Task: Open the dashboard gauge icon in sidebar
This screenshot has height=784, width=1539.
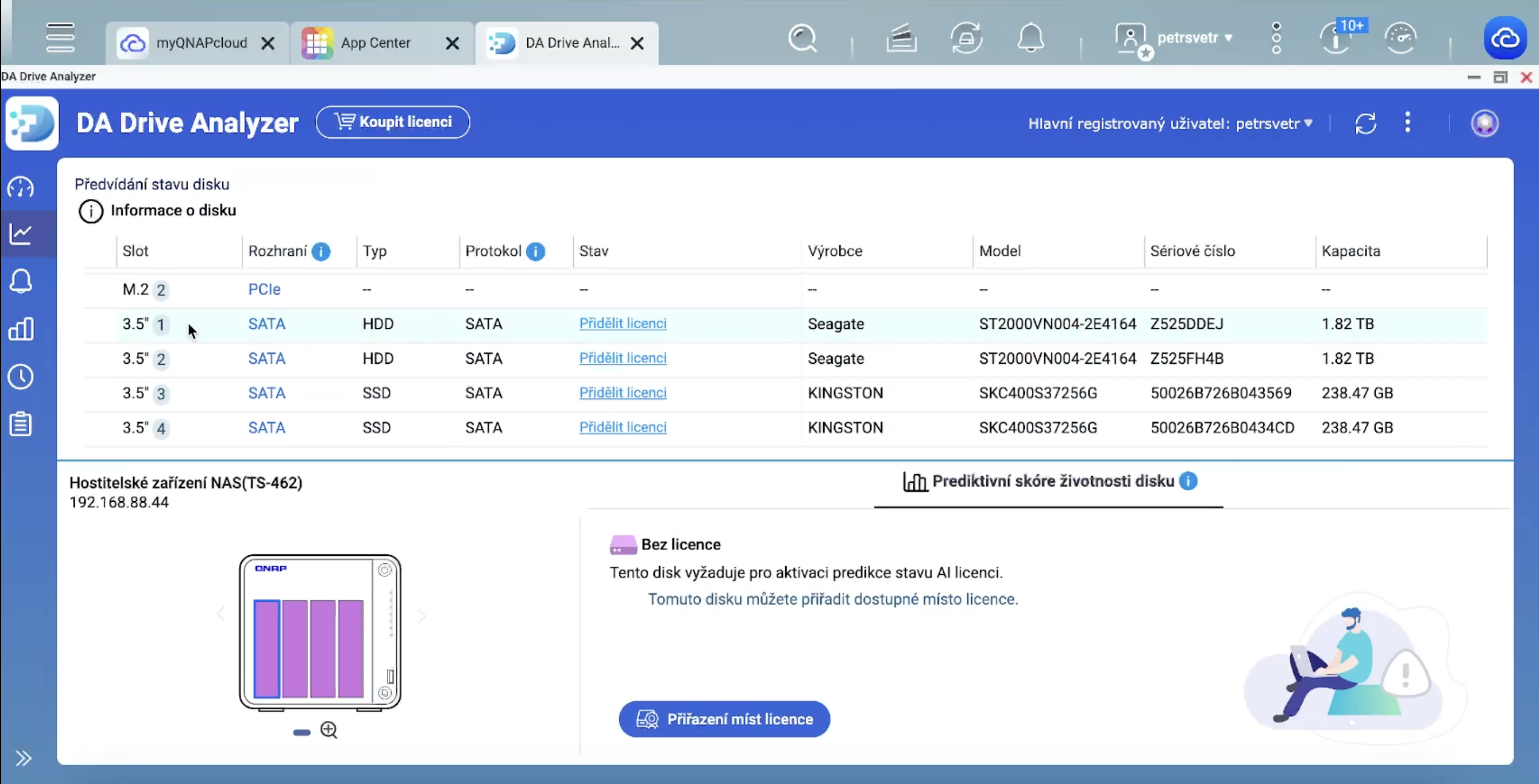Action: pyautogui.click(x=21, y=188)
